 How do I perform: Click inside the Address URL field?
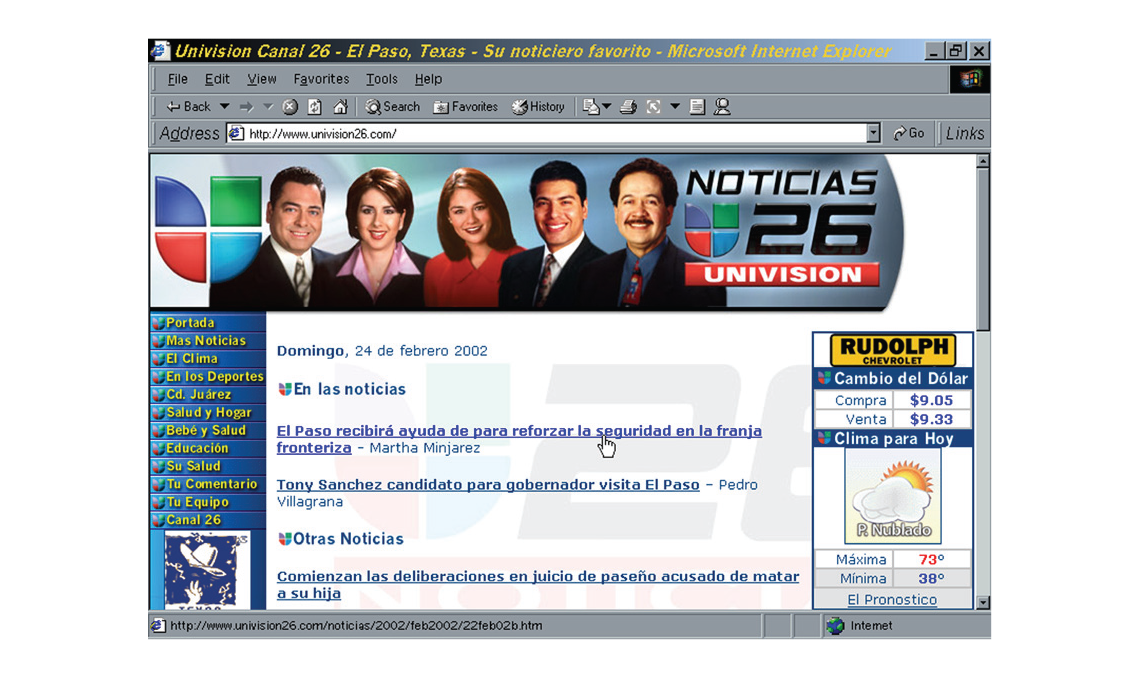click(550, 133)
